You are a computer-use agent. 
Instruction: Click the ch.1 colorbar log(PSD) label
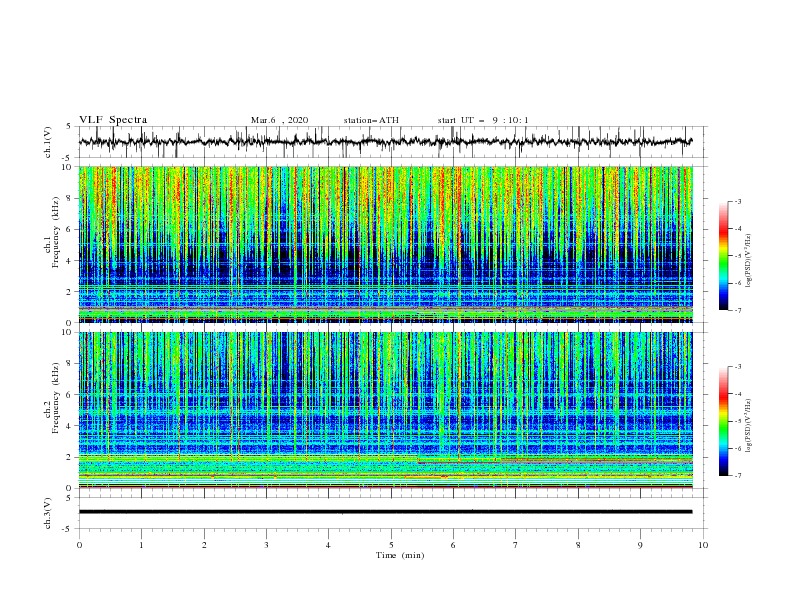[749, 261]
